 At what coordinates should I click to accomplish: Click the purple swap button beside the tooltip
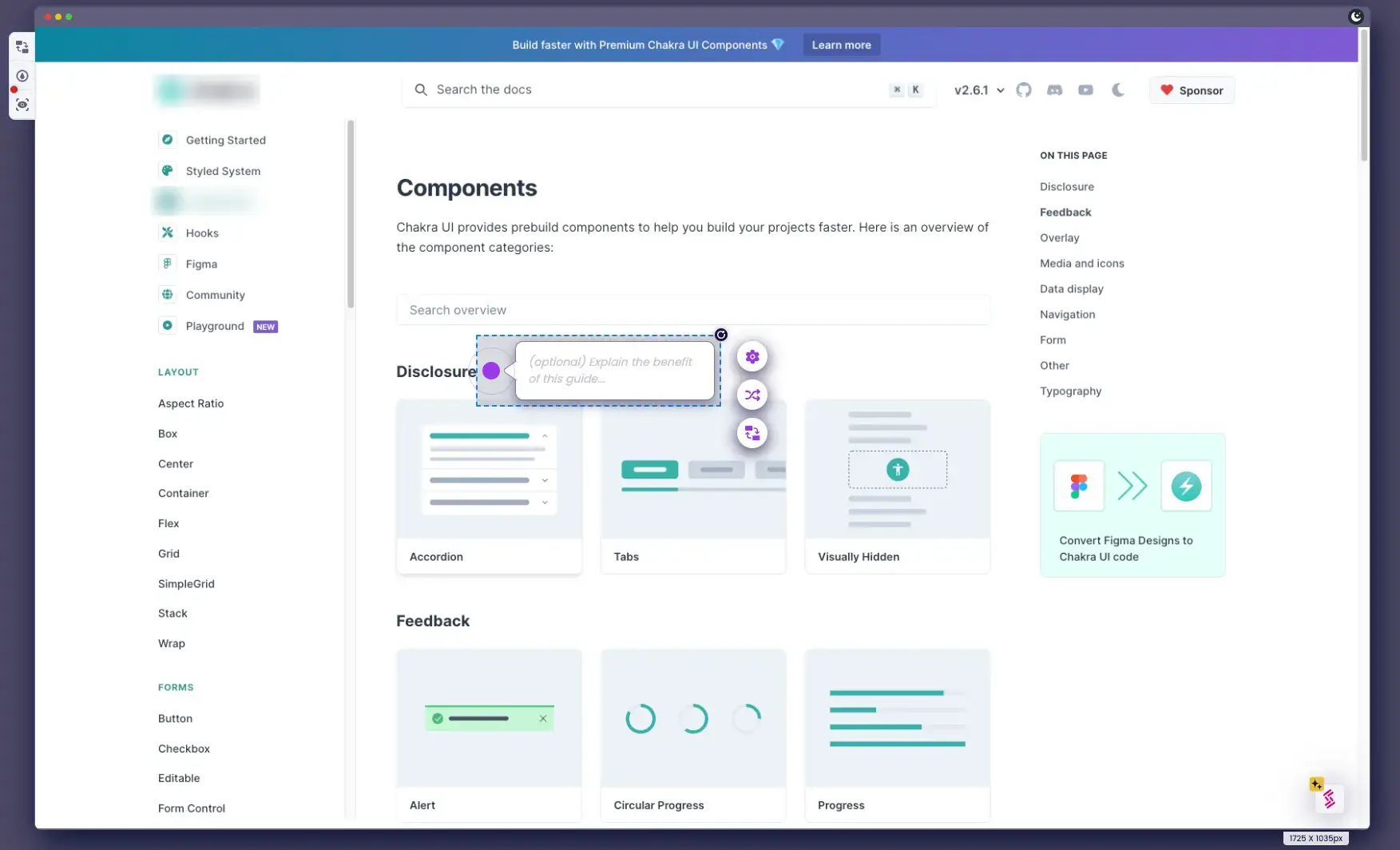coord(752,433)
